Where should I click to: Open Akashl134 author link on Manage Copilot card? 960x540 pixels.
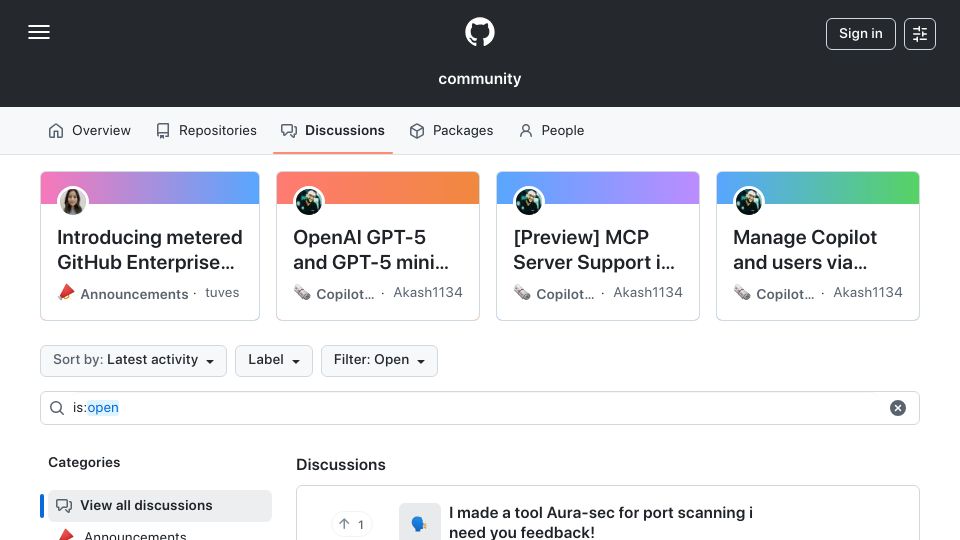click(868, 293)
